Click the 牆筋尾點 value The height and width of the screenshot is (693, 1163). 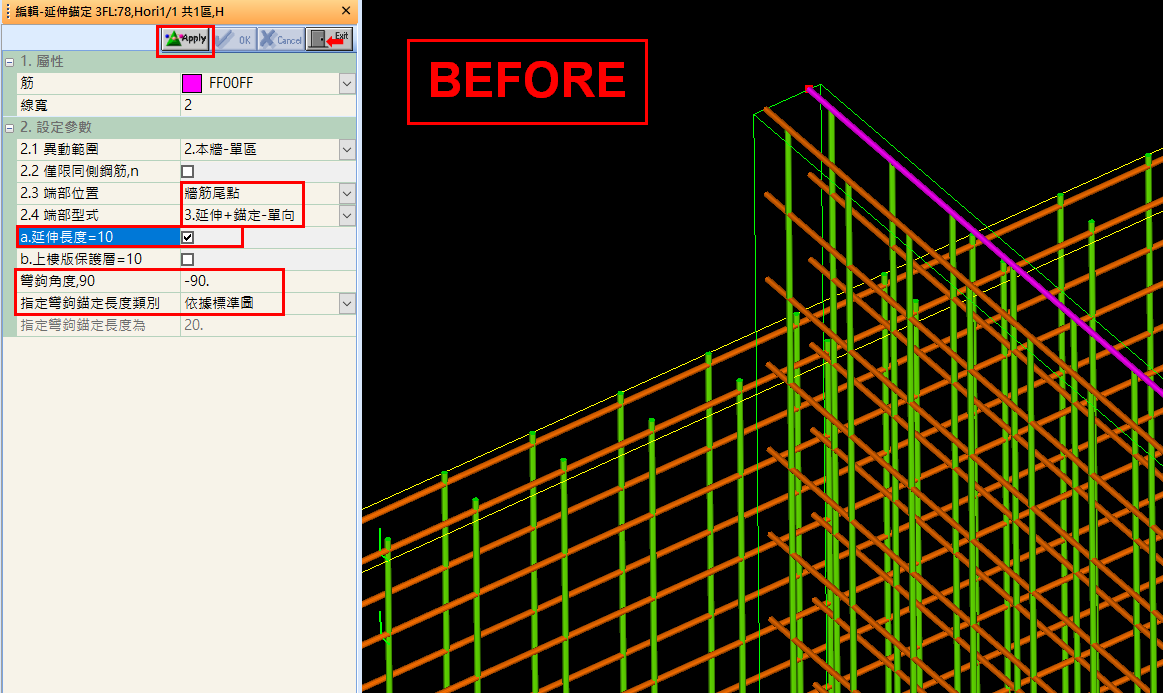pyautogui.click(x=212, y=193)
